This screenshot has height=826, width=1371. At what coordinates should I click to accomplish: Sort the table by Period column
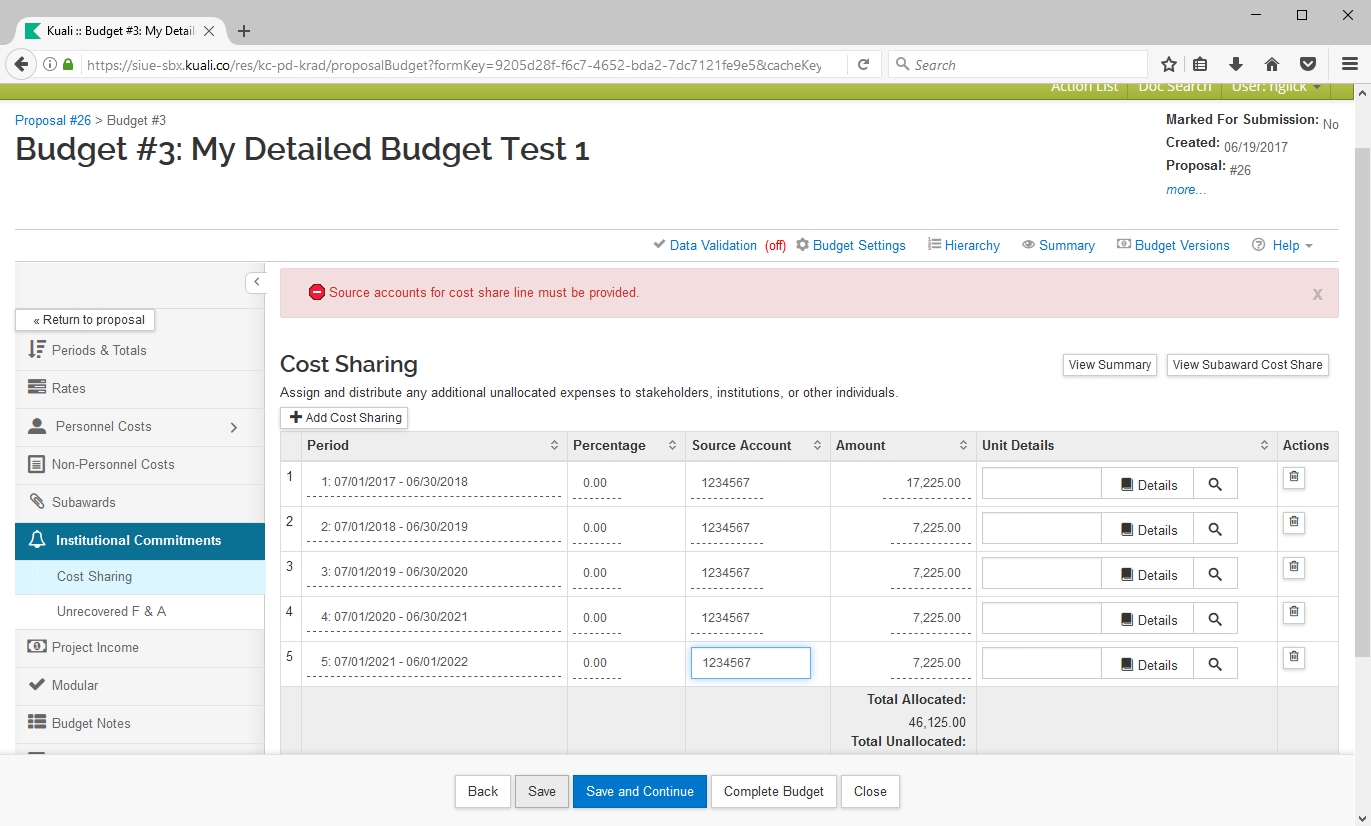(x=554, y=446)
